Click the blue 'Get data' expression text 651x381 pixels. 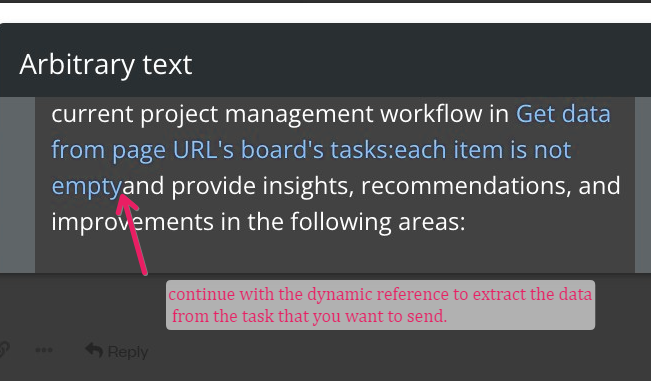point(563,114)
